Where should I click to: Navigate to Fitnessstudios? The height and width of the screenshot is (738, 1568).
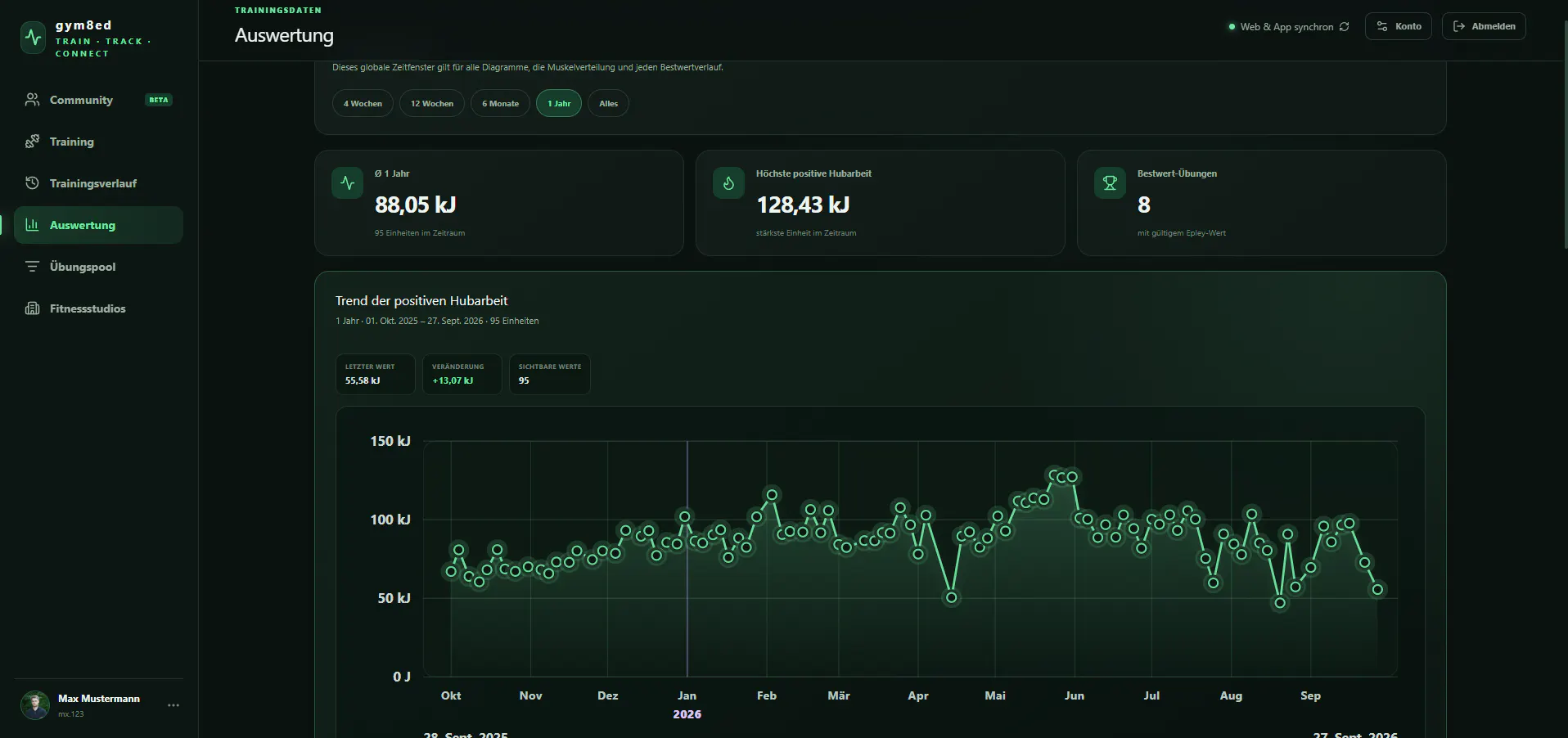[98, 308]
